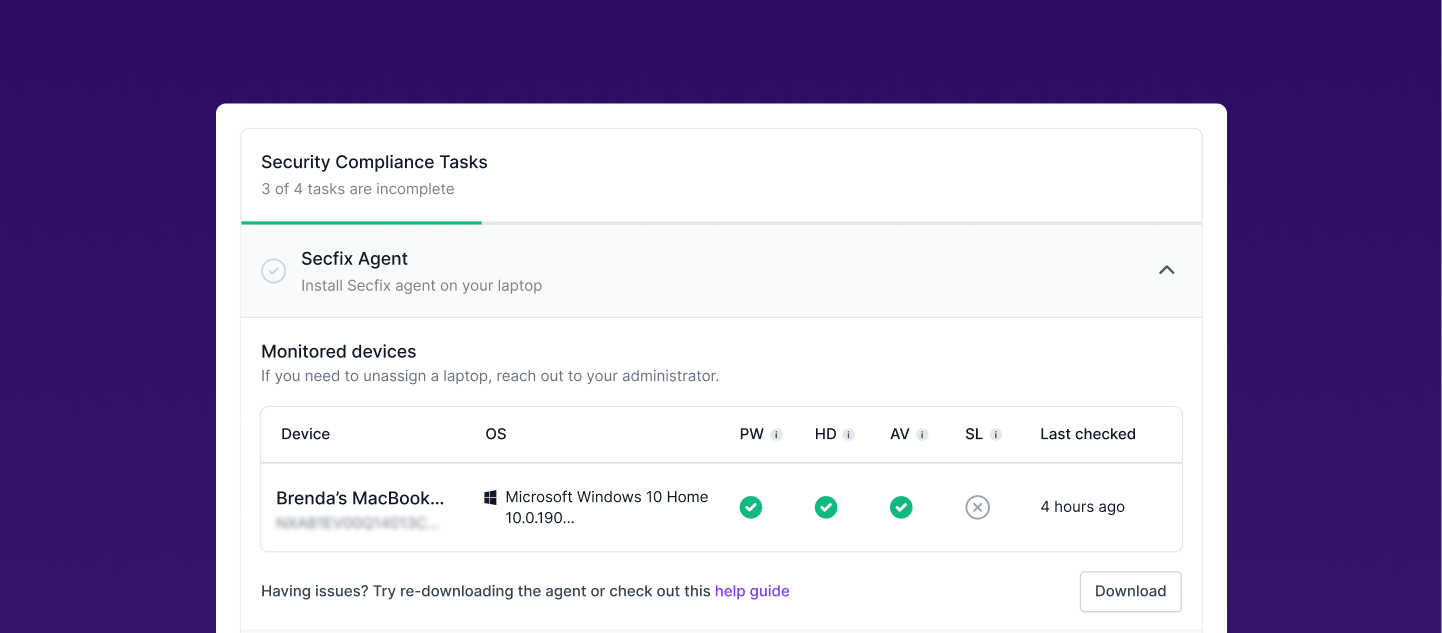Click the Security Compliance Tasks heading

(374, 162)
